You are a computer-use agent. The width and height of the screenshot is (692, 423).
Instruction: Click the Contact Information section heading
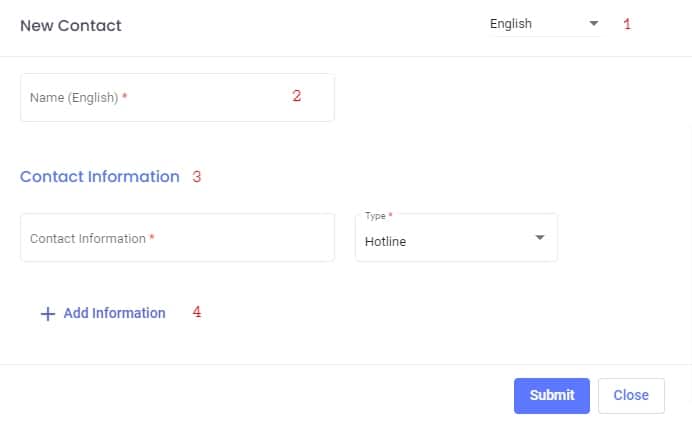tap(100, 177)
